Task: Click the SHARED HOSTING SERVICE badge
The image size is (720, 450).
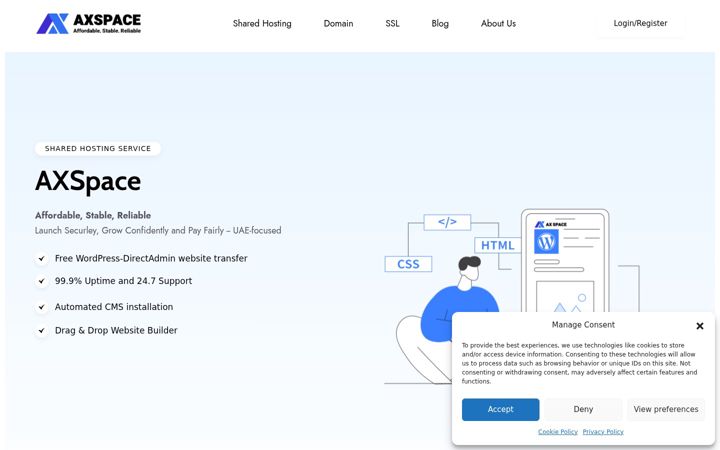Action: 98,148
